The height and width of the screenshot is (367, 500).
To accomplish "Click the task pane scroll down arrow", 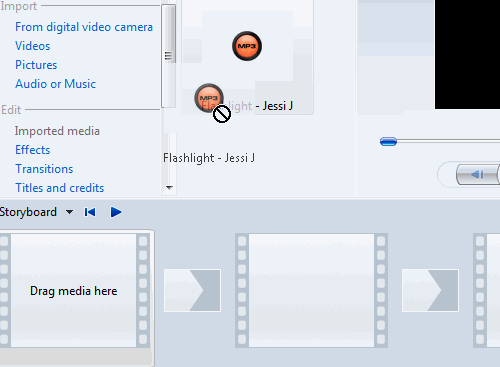I will (x=169, y=188).
